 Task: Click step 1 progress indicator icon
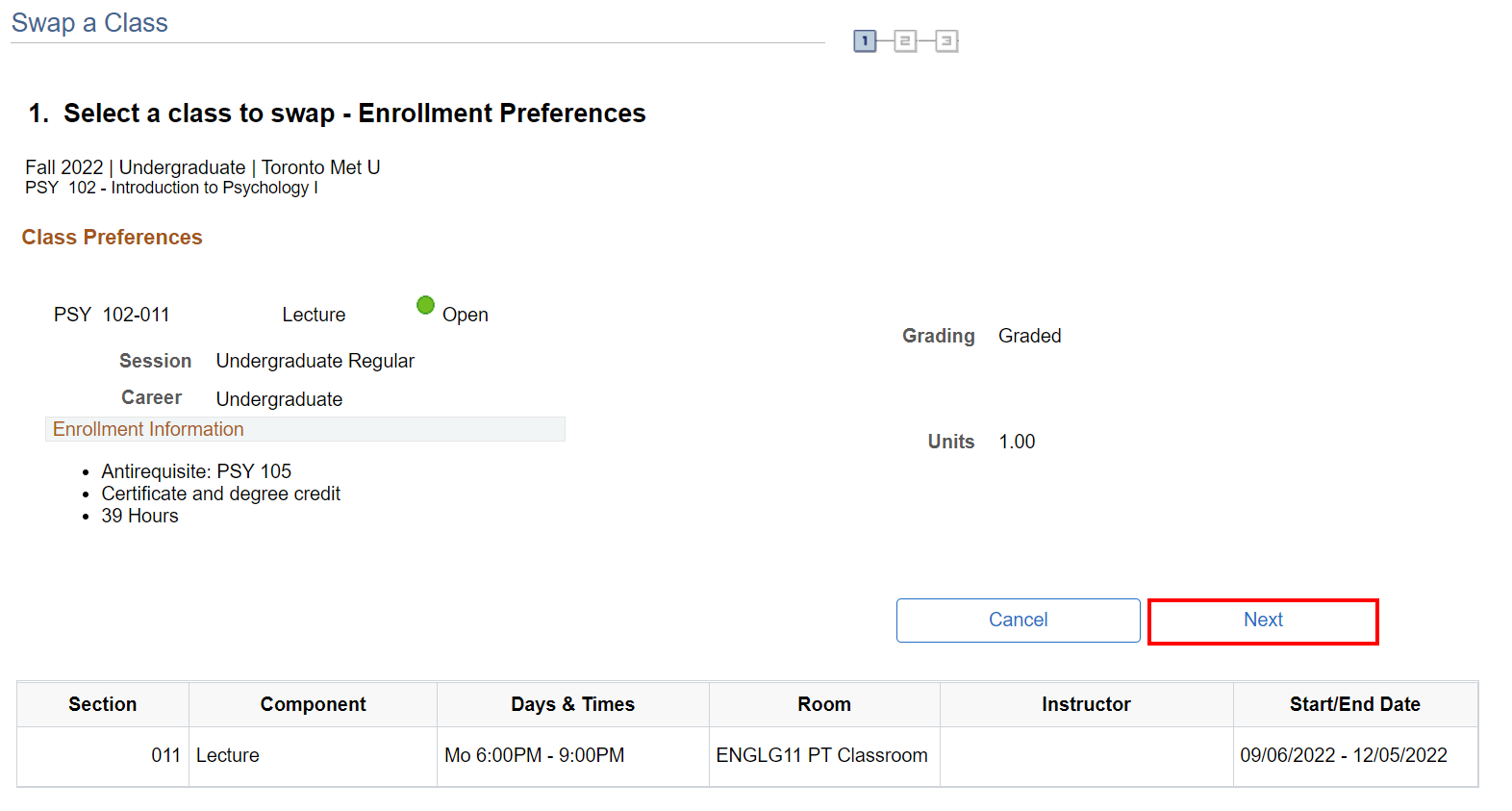point(865,41)
